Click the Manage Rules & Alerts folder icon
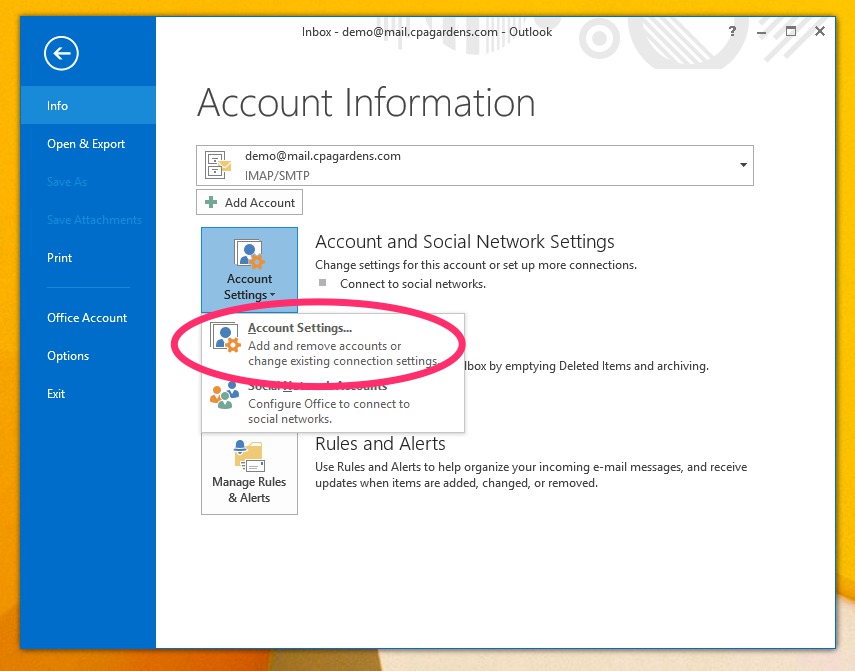Viewport: 855px width, 671px height. click(249, 456)
